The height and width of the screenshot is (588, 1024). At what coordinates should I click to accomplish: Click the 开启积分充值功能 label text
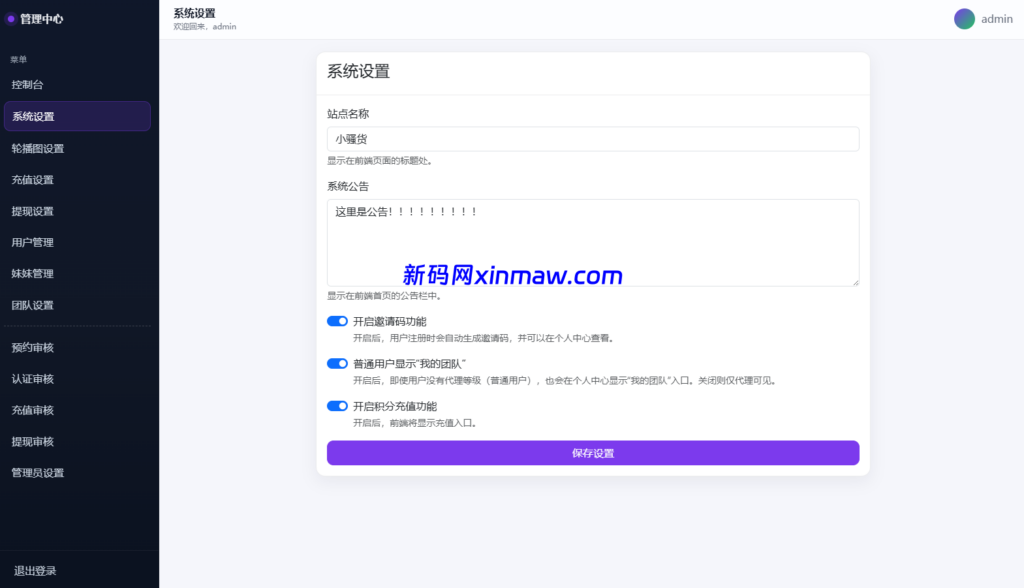pyautogui.click(x=395, y=406)
